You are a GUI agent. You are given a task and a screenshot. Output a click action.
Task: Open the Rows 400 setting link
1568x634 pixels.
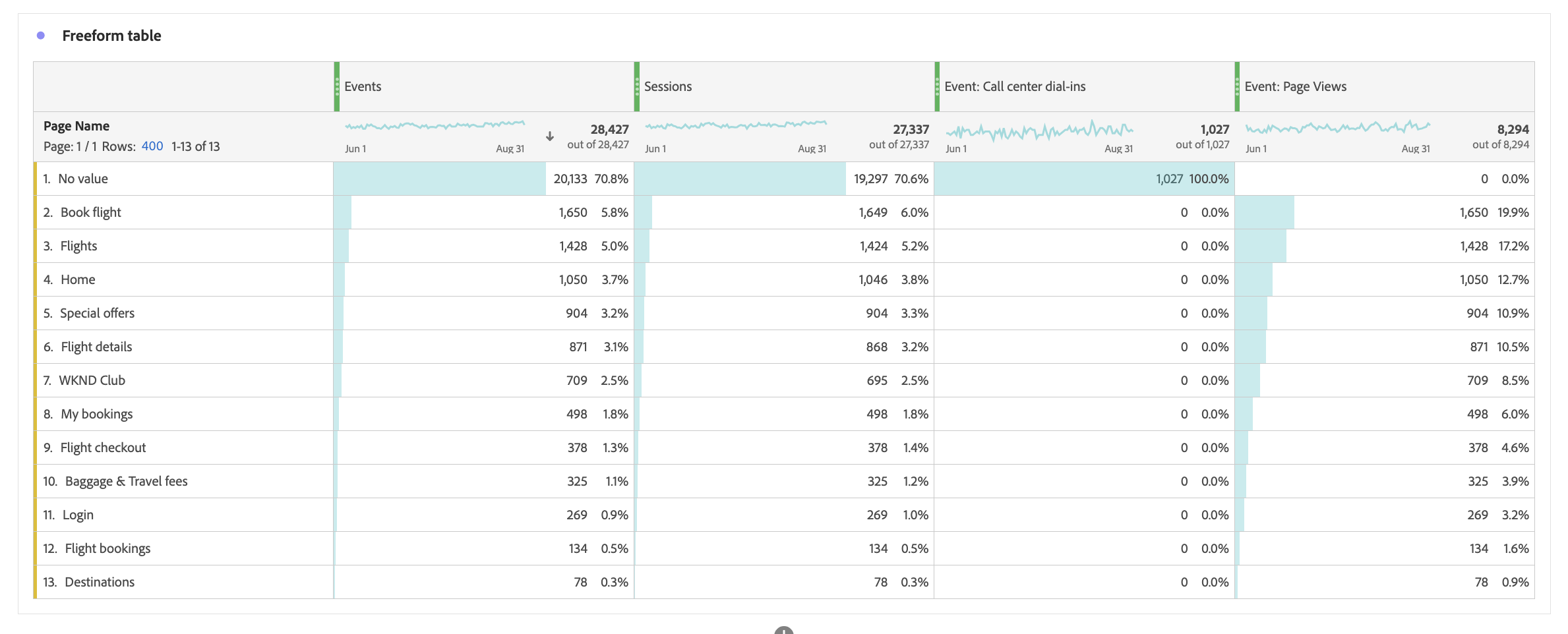[152, 146]
